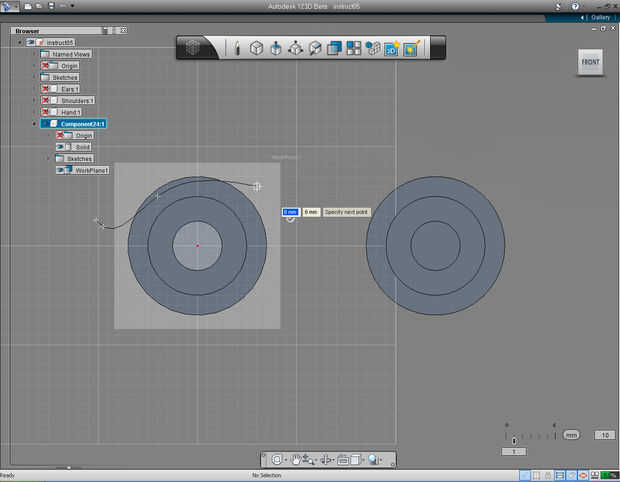Click the Pan hand tool in navigation bar

(x=296, y=459)
